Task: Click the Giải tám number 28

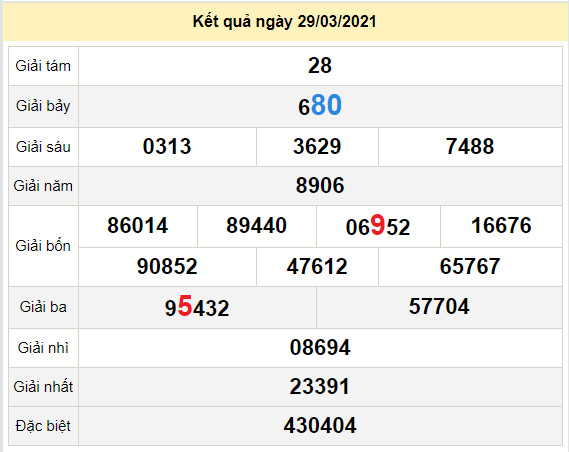Action: 320,66
